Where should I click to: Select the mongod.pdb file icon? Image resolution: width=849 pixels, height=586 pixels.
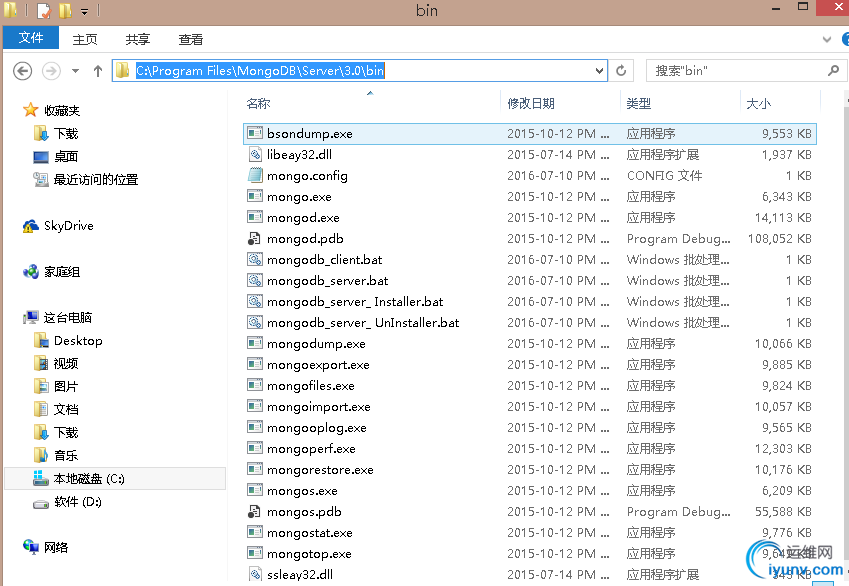click(x=254, y=238)
